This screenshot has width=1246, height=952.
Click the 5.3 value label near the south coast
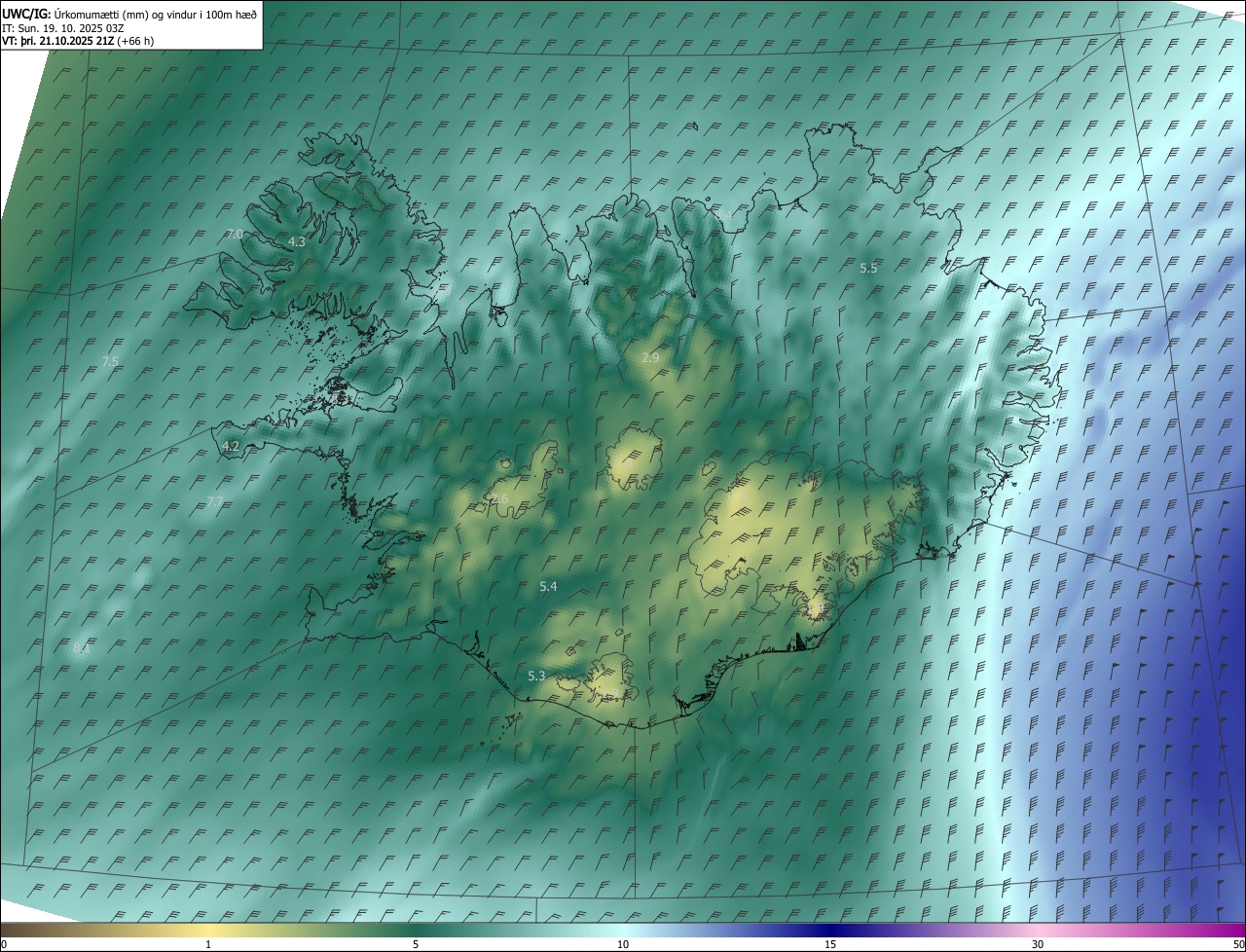[x=536, y=676]
